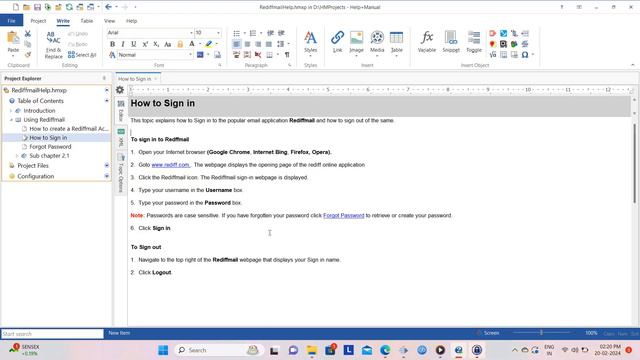640x360 pixels.
Task: Justify the paragraph
Action: [x=269, y=44]
